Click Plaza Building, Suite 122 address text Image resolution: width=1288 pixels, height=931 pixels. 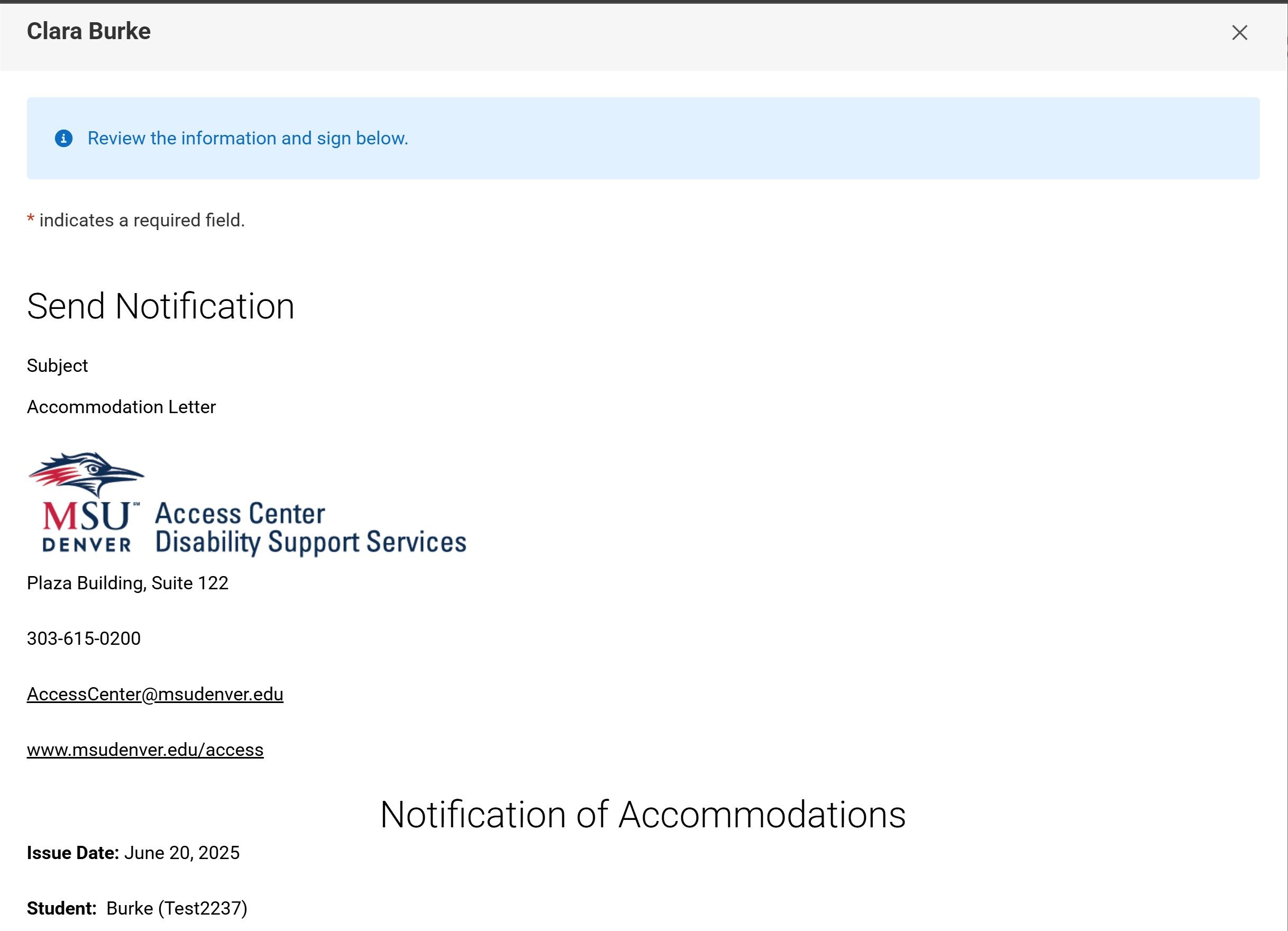point(127,583)
